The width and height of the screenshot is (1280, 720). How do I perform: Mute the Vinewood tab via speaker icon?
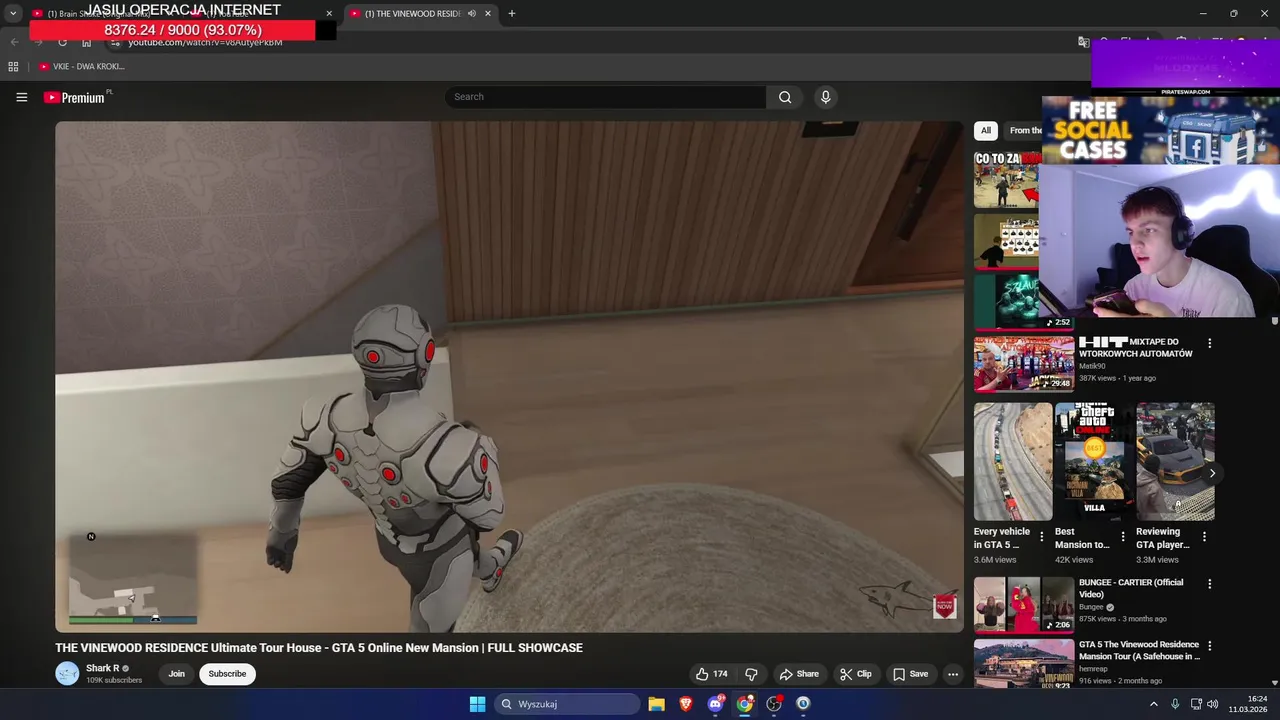click(x=471, y=14)
